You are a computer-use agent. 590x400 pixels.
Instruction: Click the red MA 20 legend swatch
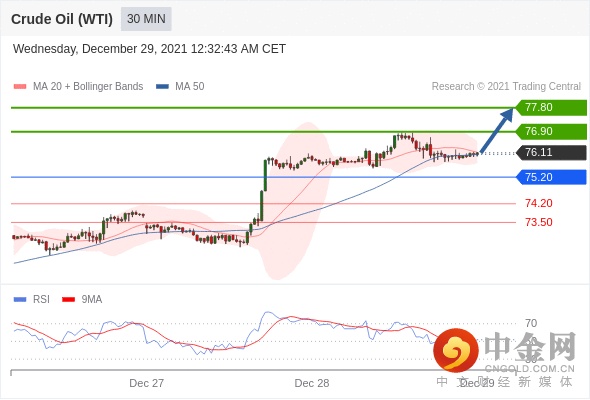[20, 87]
